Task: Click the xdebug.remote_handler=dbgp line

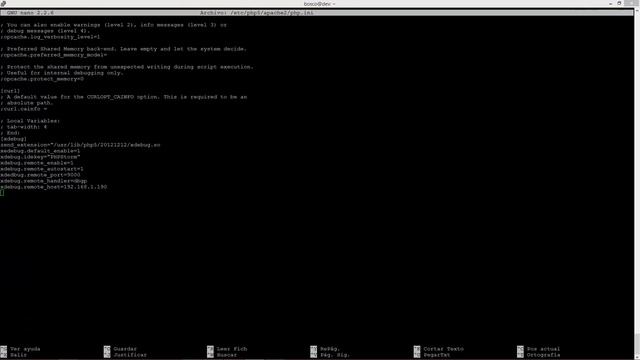Action: (44, 181)
